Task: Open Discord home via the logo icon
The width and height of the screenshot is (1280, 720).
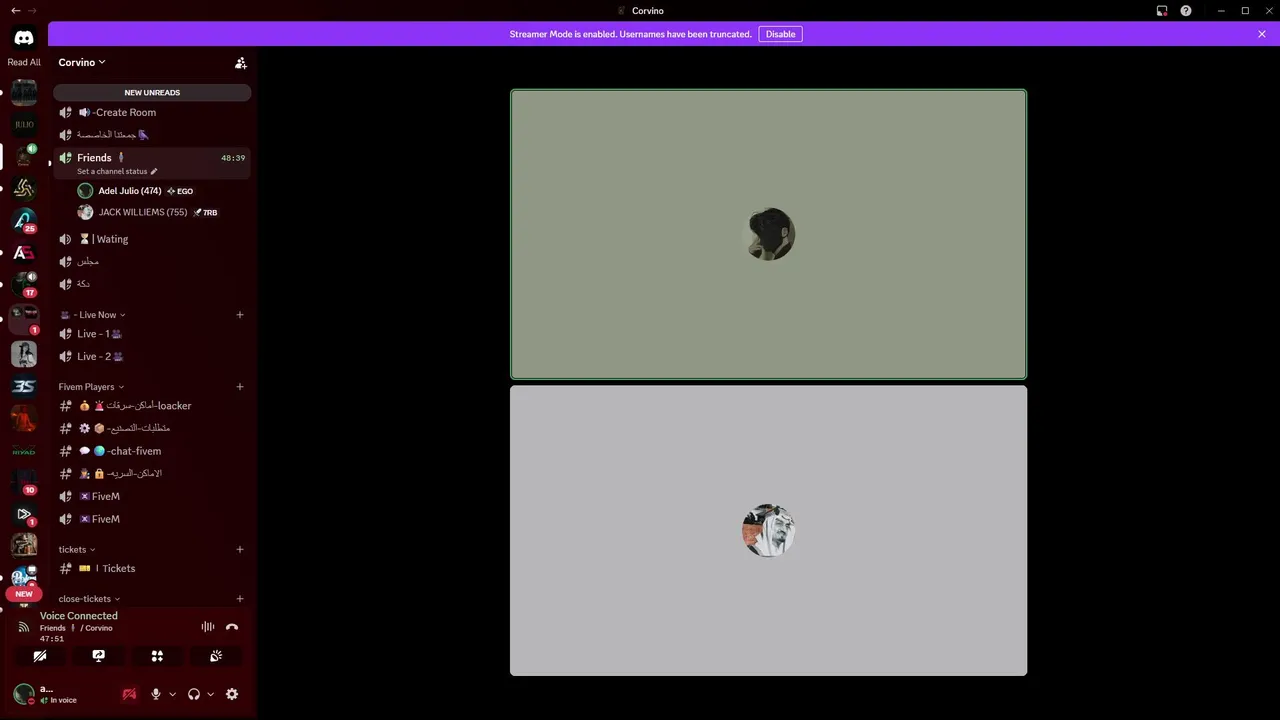Action: (24, 38)
